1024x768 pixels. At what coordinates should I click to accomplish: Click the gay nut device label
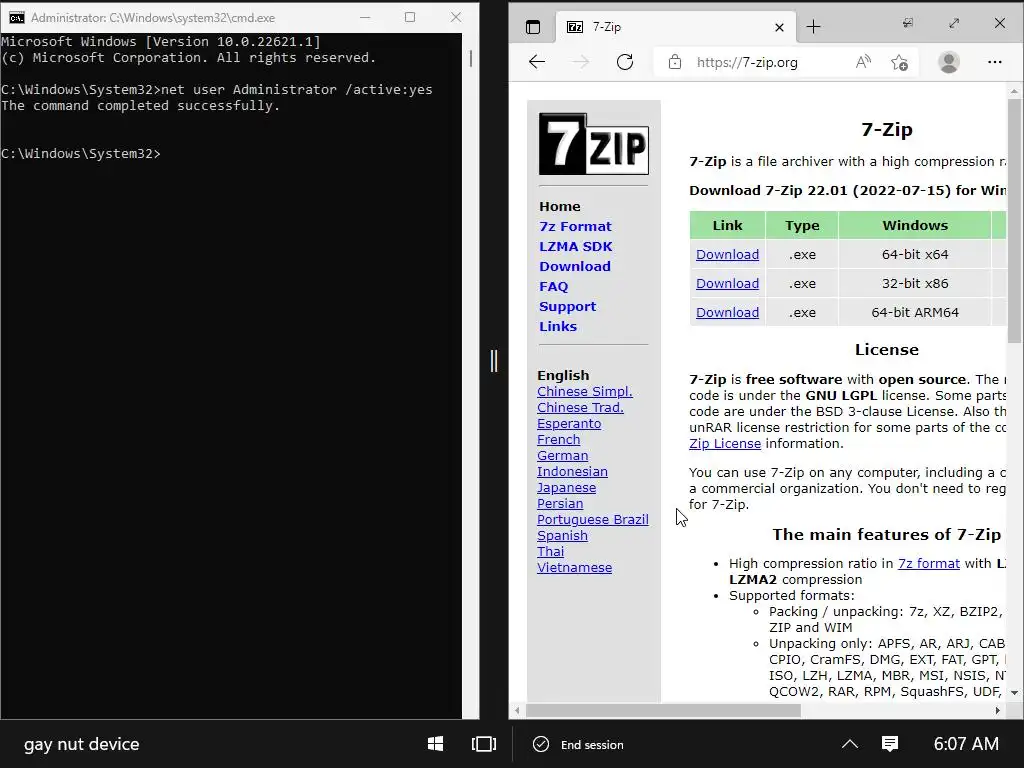(x=82, y=744)
